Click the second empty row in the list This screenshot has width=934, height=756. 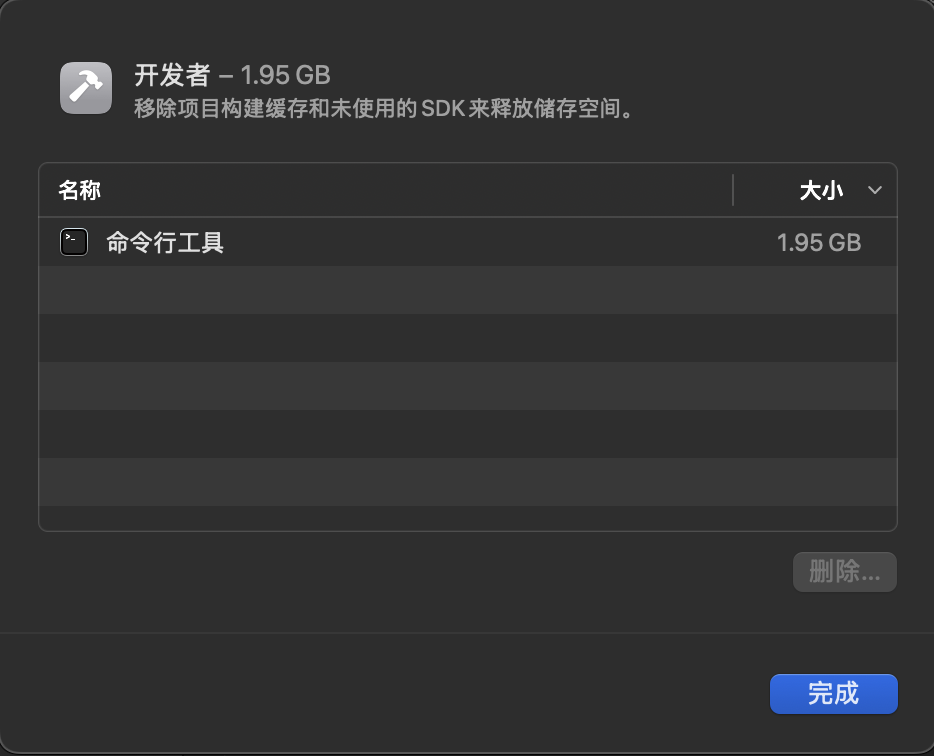(x=467, y=338)
